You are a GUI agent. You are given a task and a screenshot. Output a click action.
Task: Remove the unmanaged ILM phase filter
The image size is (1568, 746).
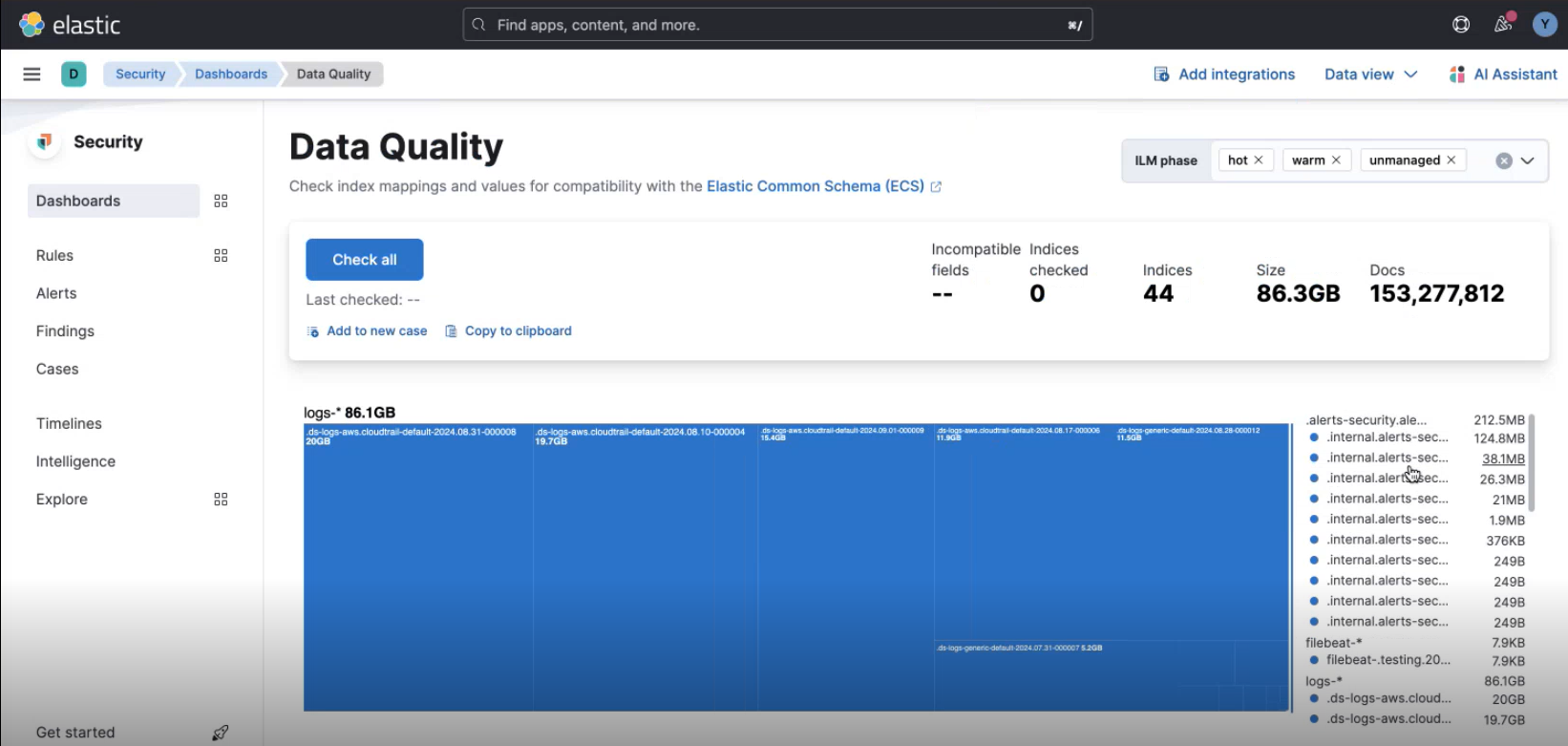point(1451,160)
